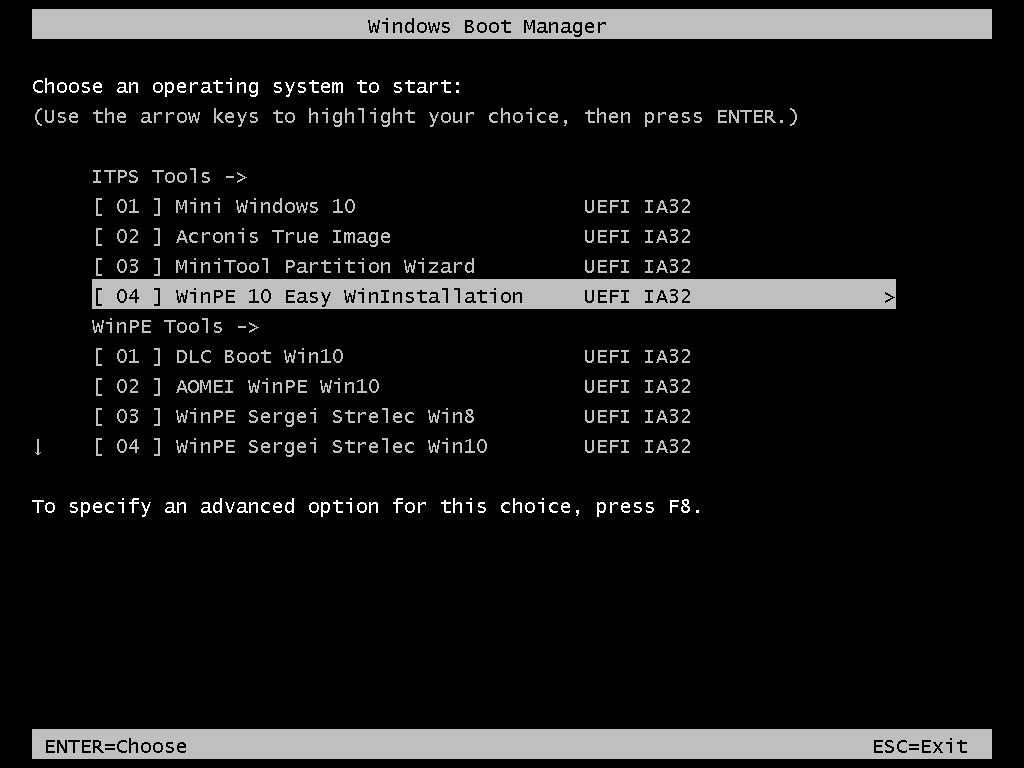Click ENTER=Choose in the bottom bar
Viewport: 1024px width, 768px height.
116,746
